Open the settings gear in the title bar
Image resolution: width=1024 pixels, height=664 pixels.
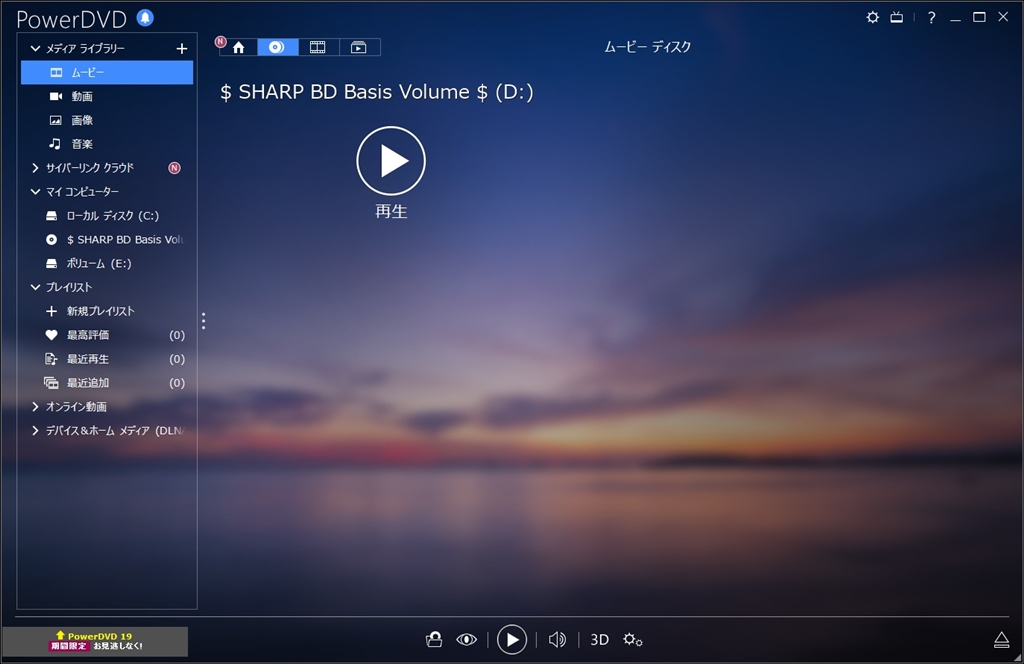(x=872, y=18)
